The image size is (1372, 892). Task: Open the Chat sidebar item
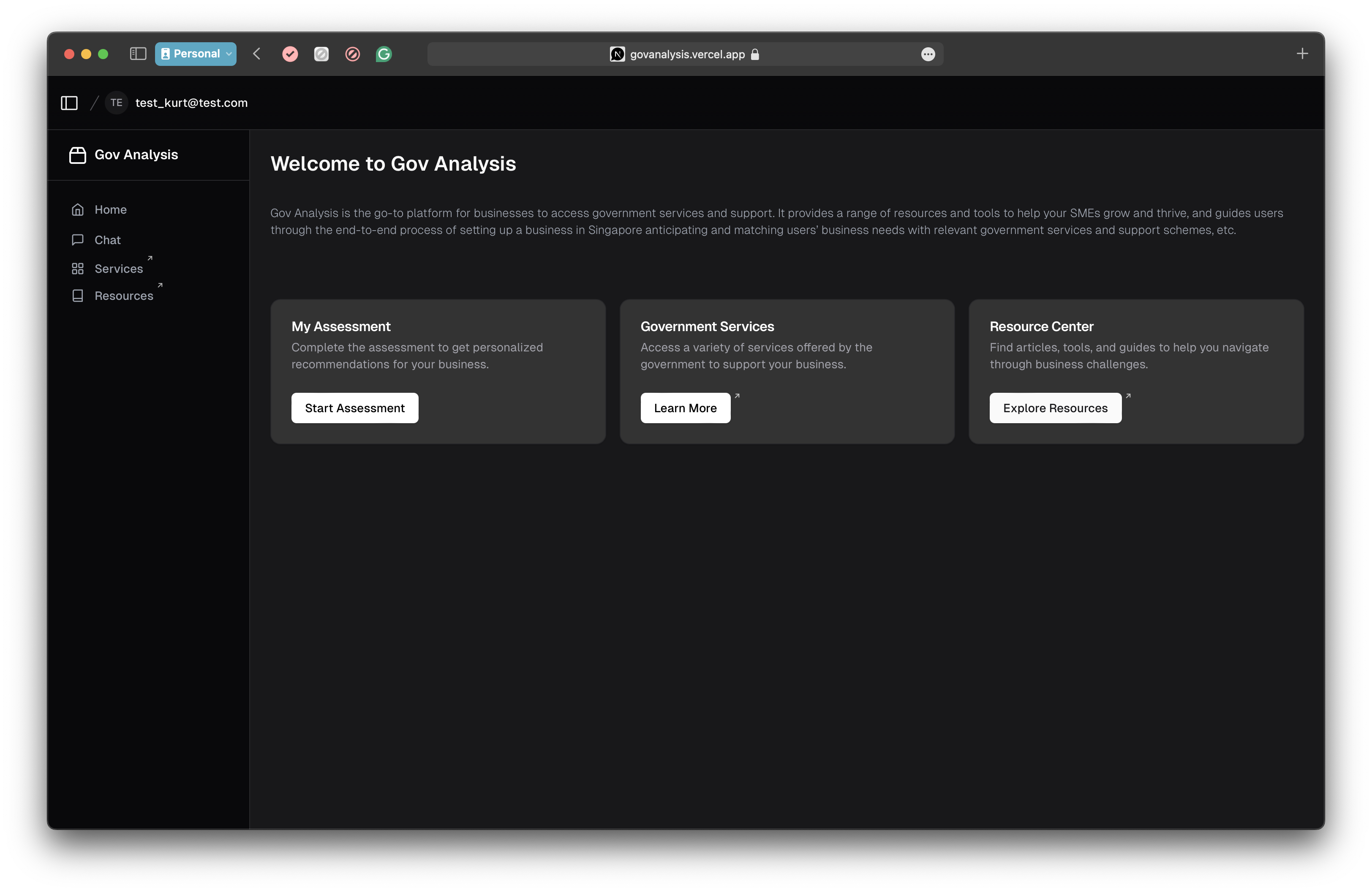tap(107, 240)
